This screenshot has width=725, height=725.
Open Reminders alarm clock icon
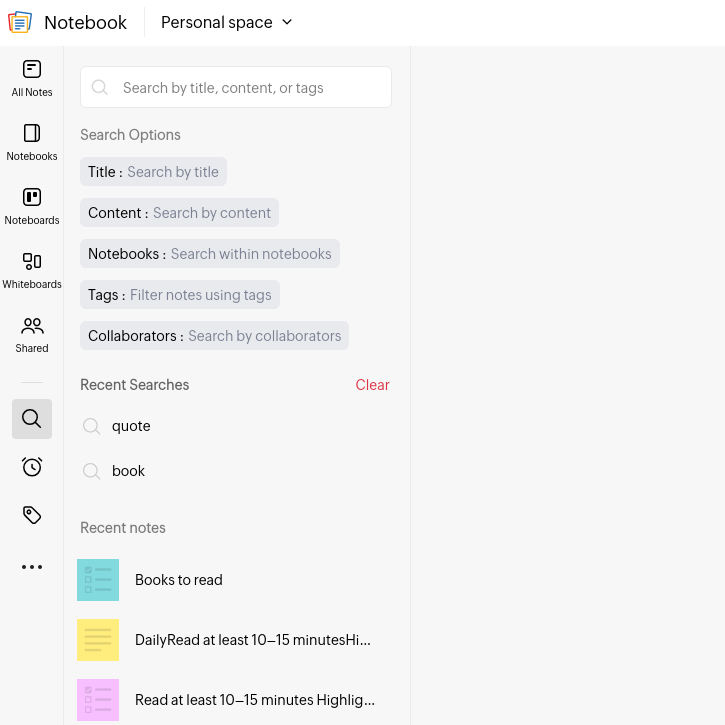32,467
